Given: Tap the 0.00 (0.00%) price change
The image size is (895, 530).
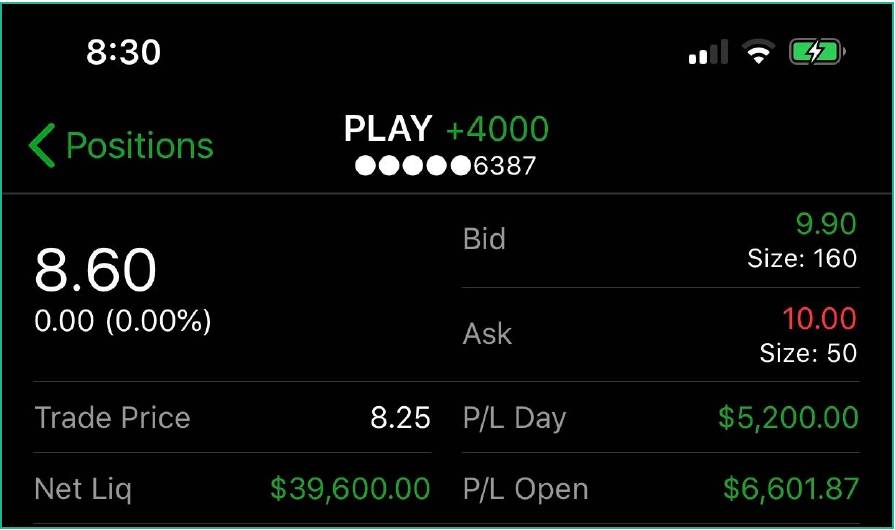Looking at the screenshot, I should (x=123, y=321).
